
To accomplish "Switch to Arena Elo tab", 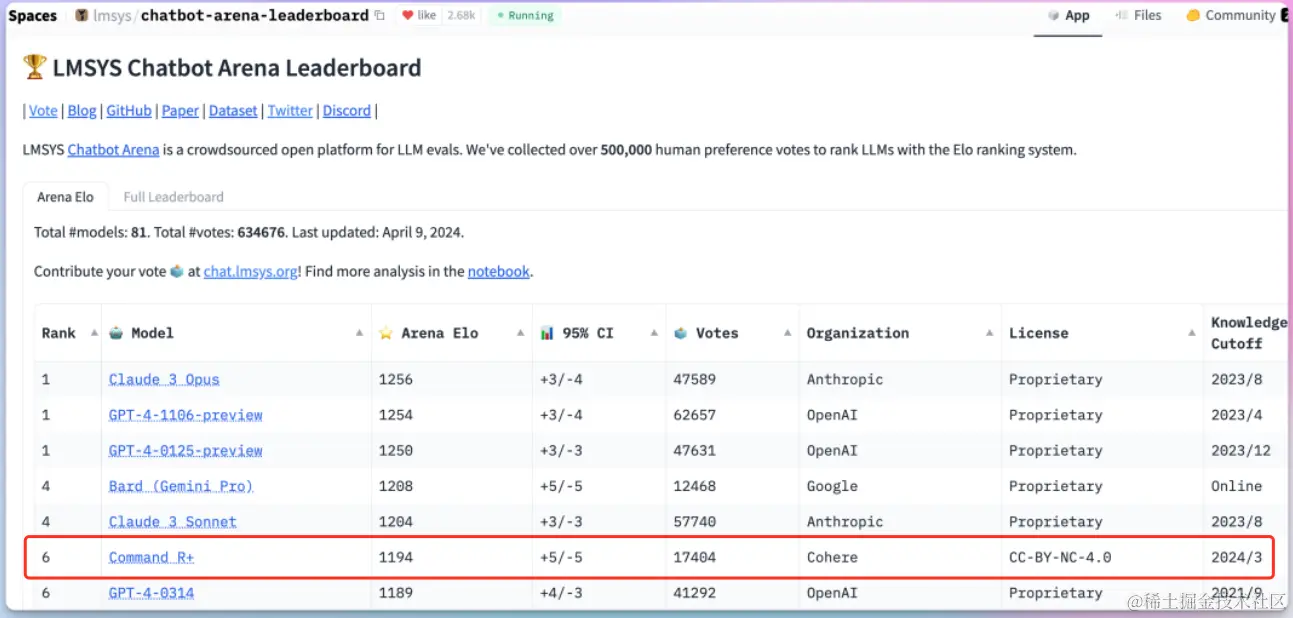I will click(x=65, y=197).
